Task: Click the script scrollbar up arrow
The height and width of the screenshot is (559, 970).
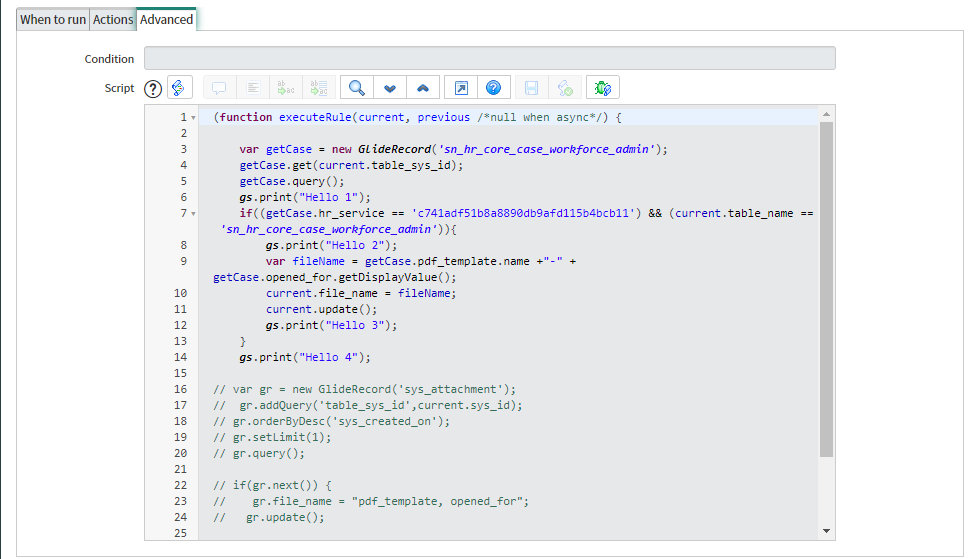Action: 826,114
